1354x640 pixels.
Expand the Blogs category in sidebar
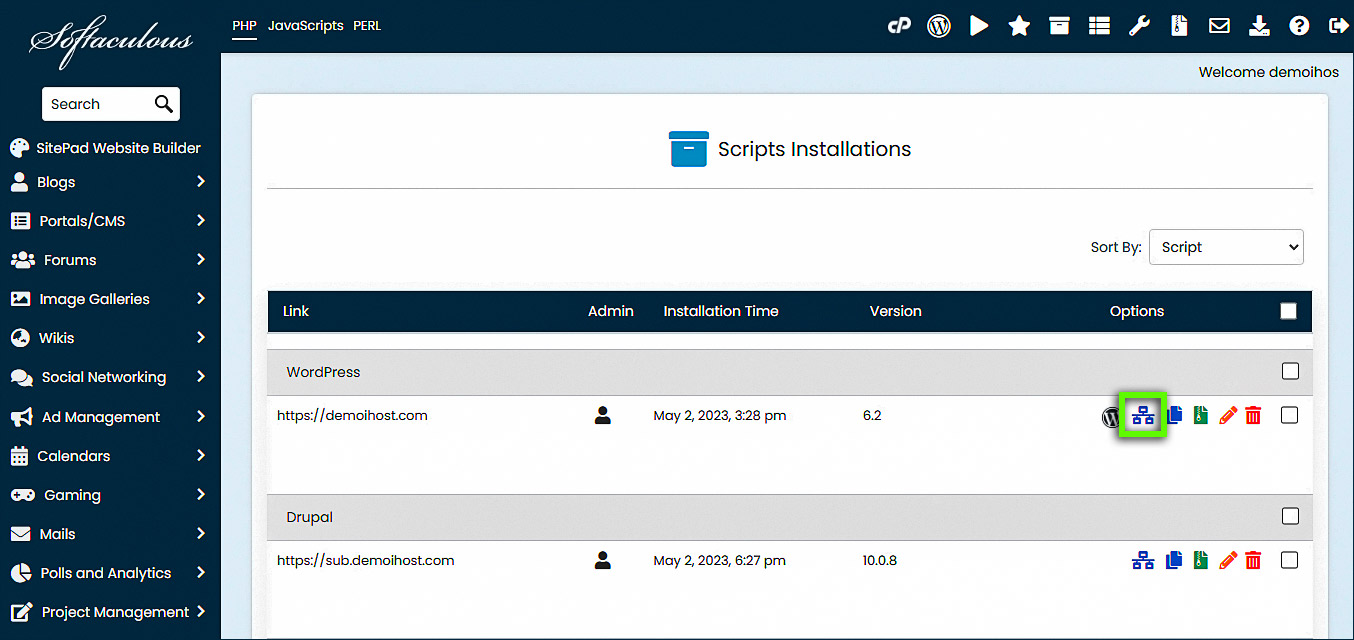pos(110,182)
